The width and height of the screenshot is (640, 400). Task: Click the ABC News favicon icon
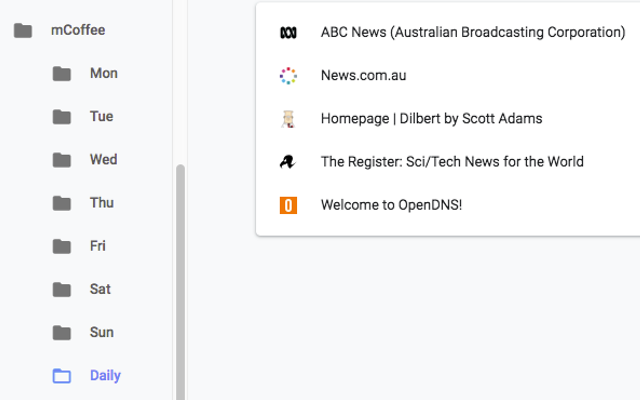[x=288, y=32]
